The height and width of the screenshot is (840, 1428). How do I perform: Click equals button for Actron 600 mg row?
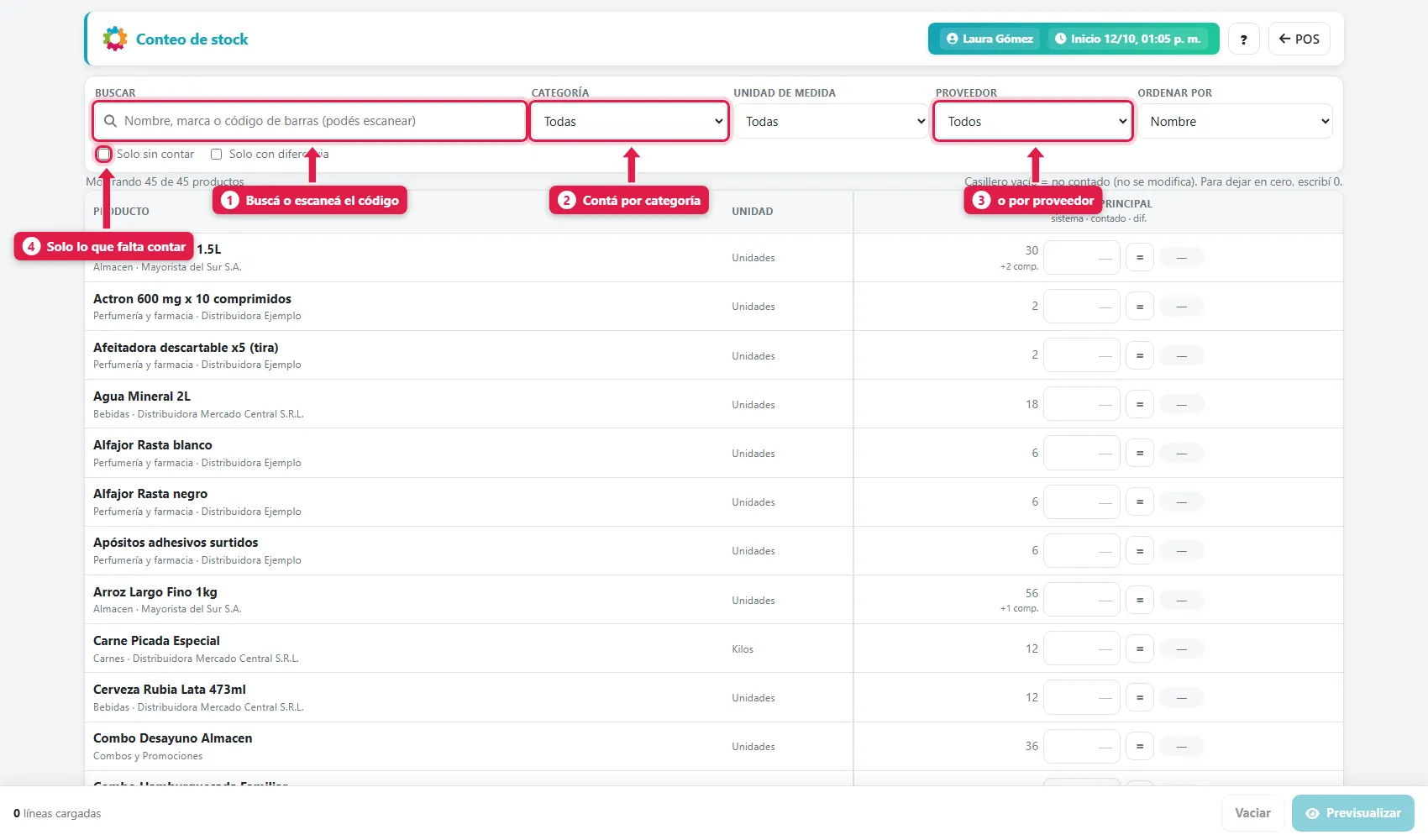click(x=1139, y=307)
